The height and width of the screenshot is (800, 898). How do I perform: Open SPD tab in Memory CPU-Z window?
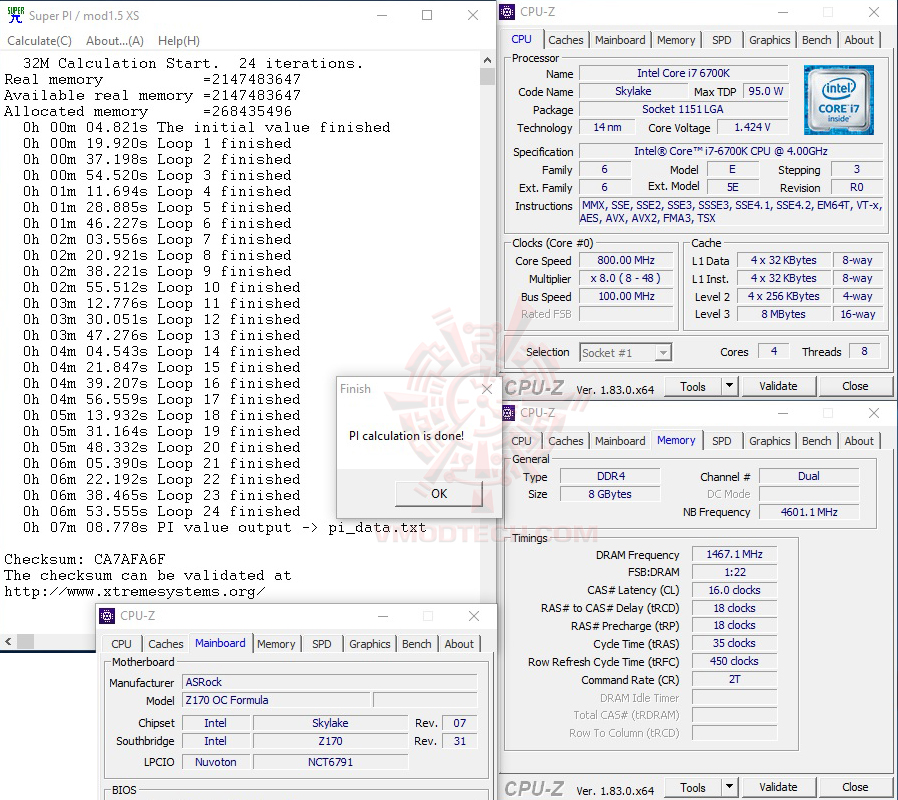721,441
